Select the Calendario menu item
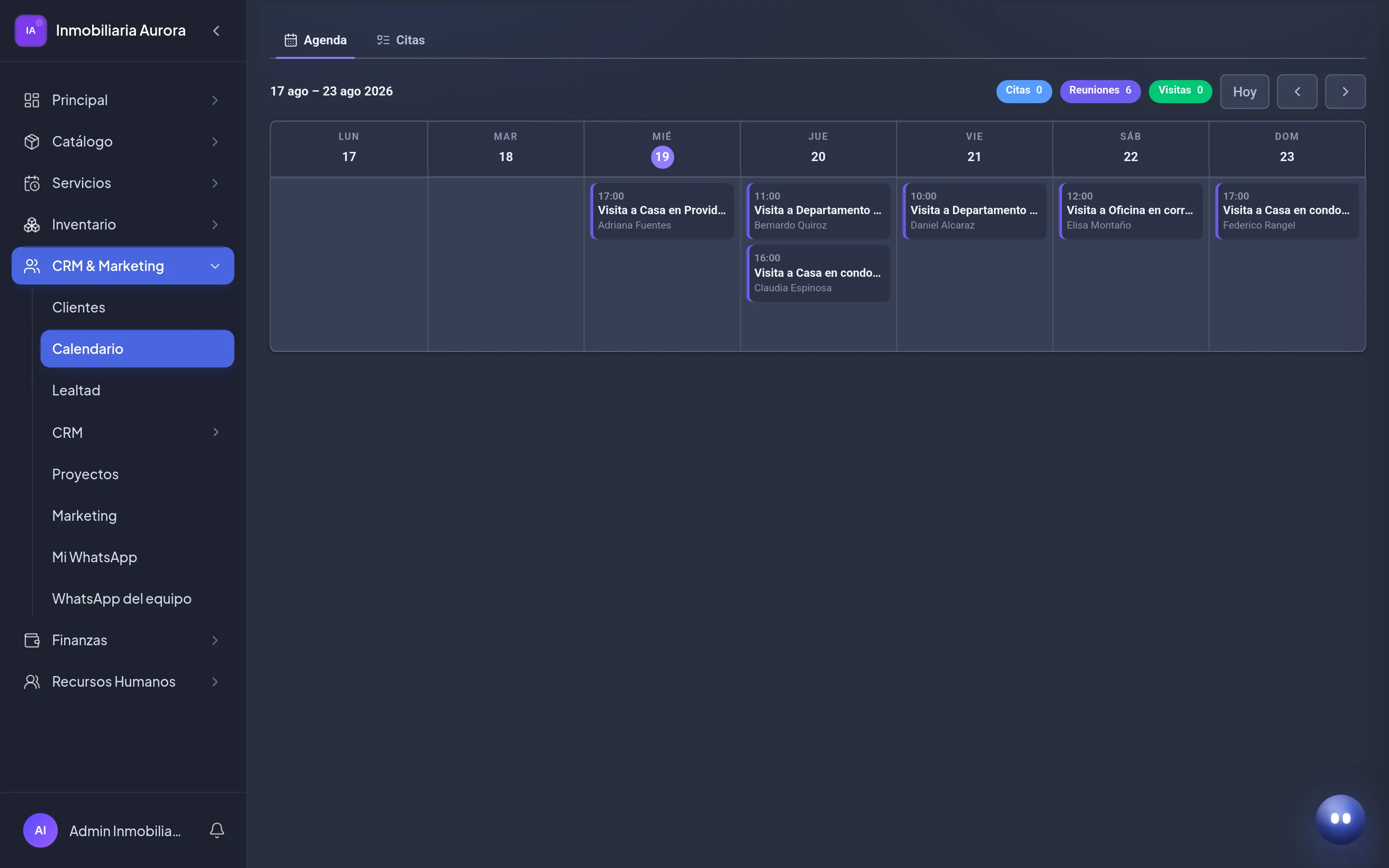 tap(137, 349)
